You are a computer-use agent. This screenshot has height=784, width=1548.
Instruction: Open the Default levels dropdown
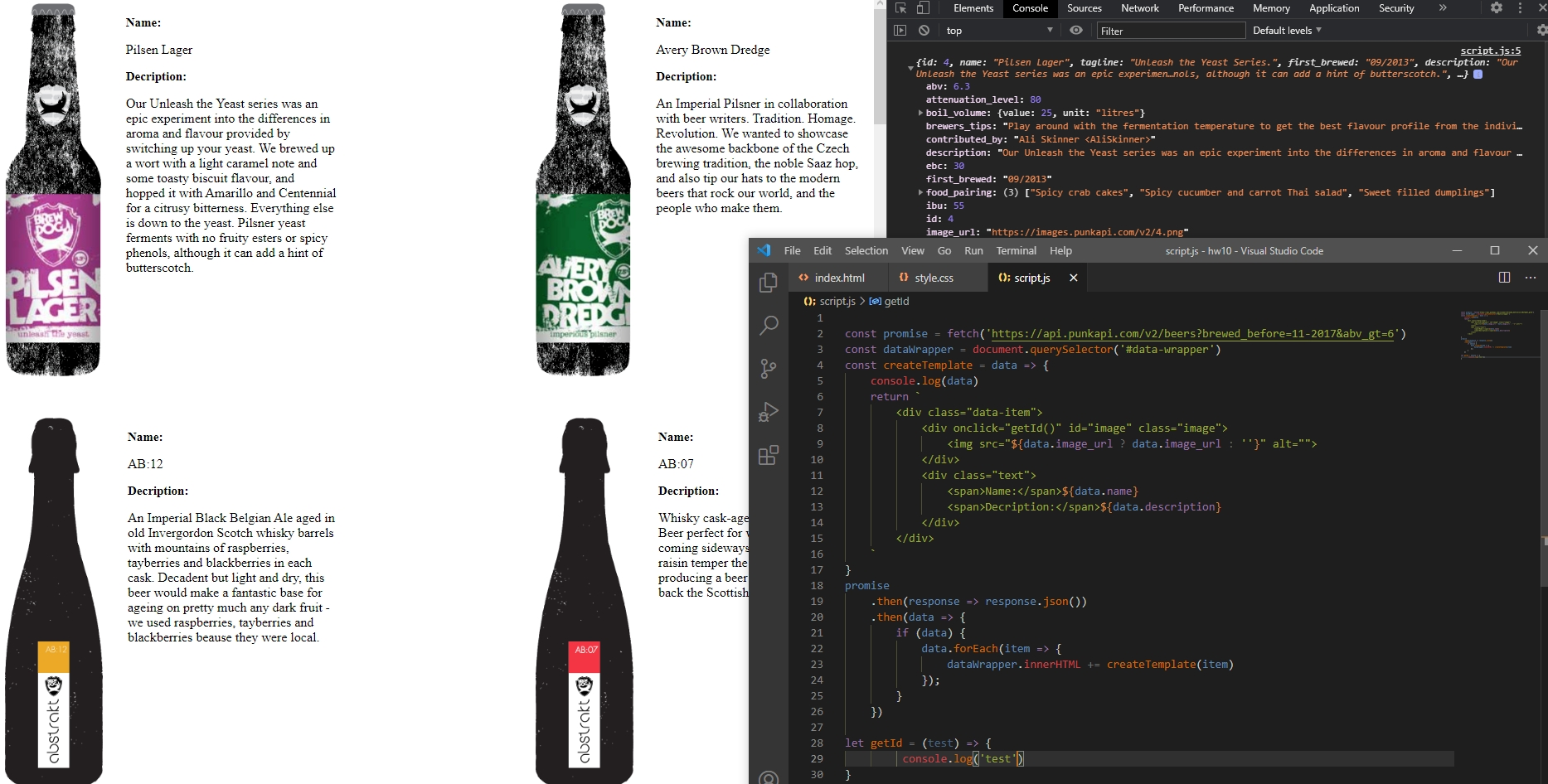1287,31
